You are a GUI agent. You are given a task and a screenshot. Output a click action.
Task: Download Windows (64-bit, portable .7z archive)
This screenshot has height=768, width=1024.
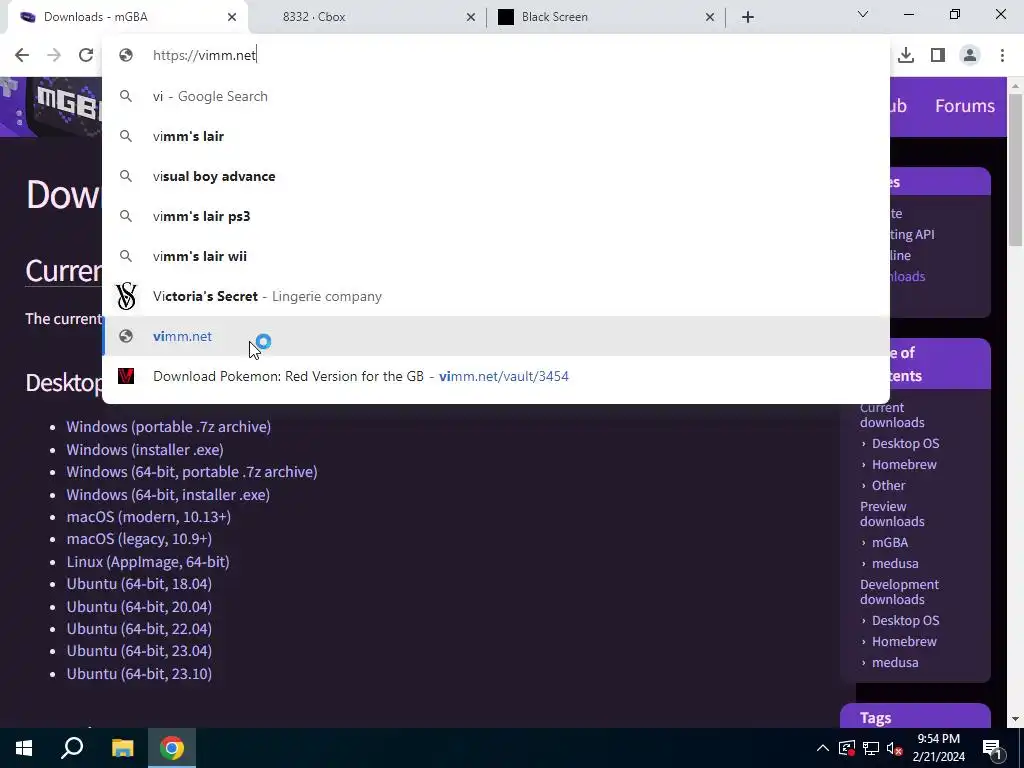pyautogui.click(x=192, y=472)
